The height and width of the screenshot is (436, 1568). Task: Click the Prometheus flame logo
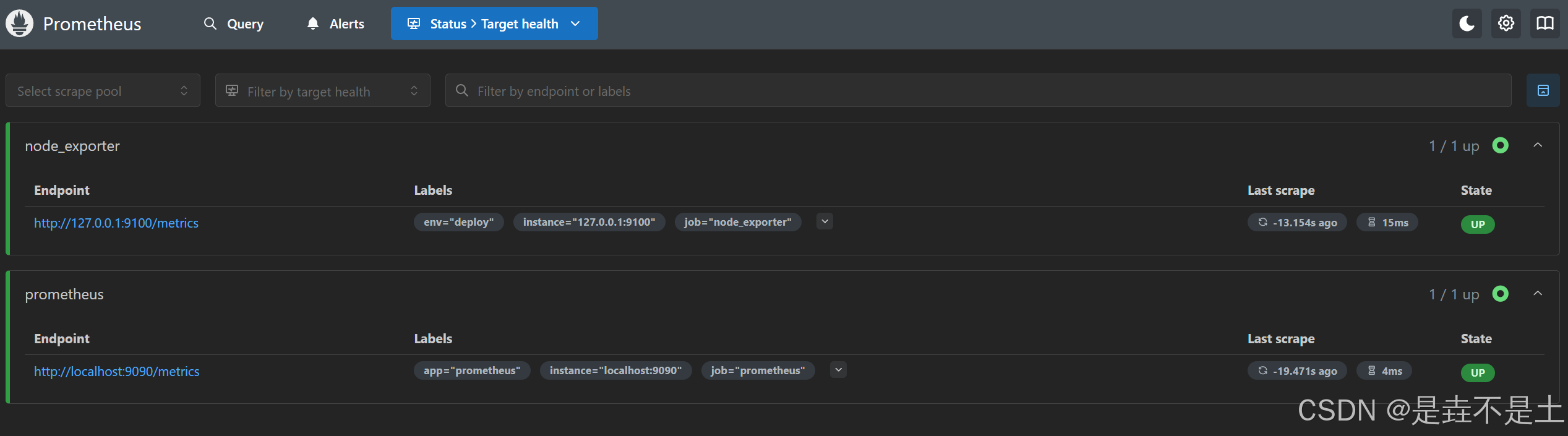pyautogui.click(x=20, y=24)
